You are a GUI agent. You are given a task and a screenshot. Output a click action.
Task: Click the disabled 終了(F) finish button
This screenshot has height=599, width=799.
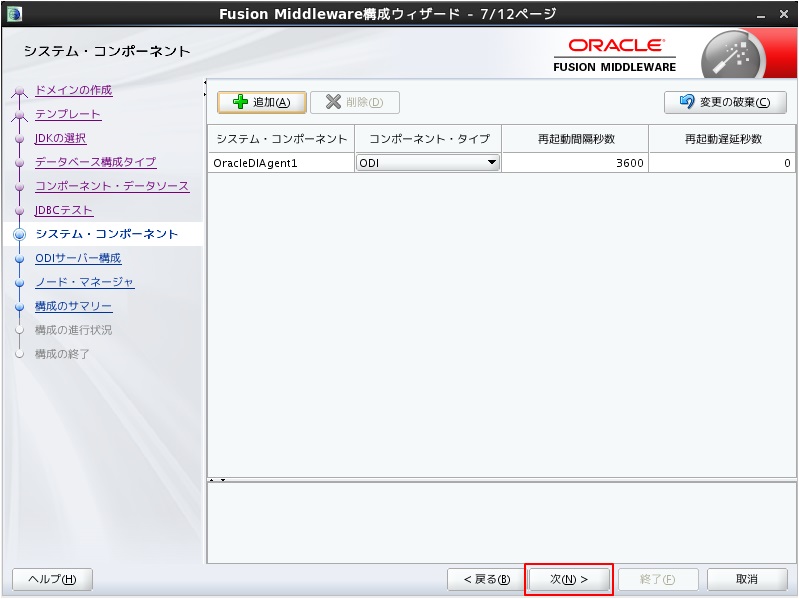(657, 579)
